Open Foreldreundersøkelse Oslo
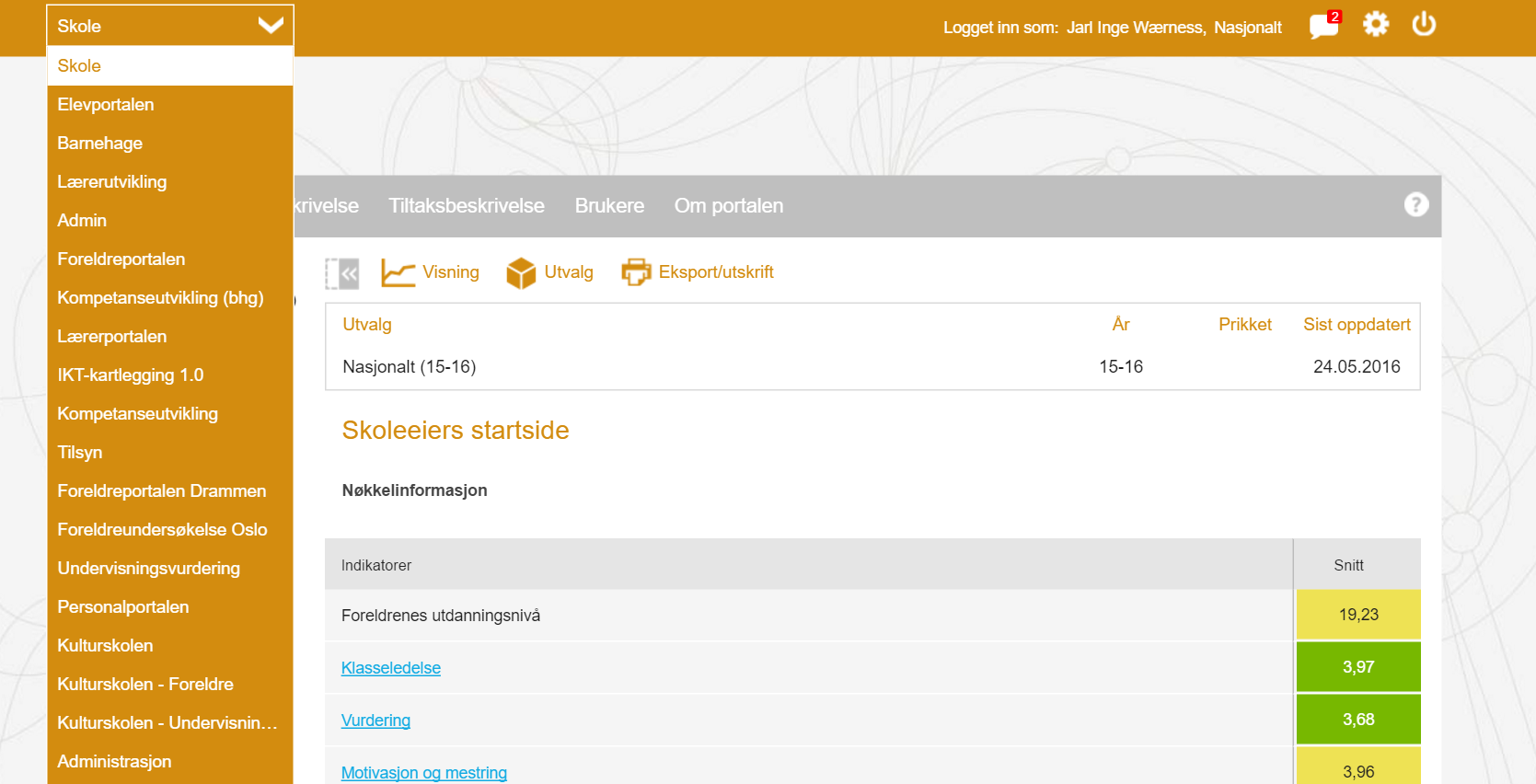The height and width of the screenshot is (784, 1536). click(170, 529)
